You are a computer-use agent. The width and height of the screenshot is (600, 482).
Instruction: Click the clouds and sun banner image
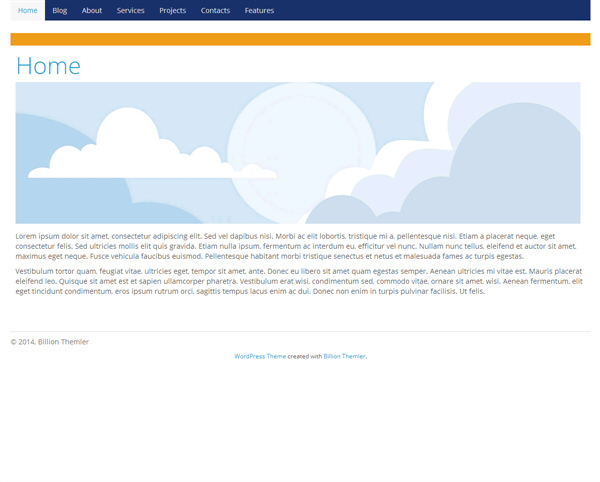[298, 153]
